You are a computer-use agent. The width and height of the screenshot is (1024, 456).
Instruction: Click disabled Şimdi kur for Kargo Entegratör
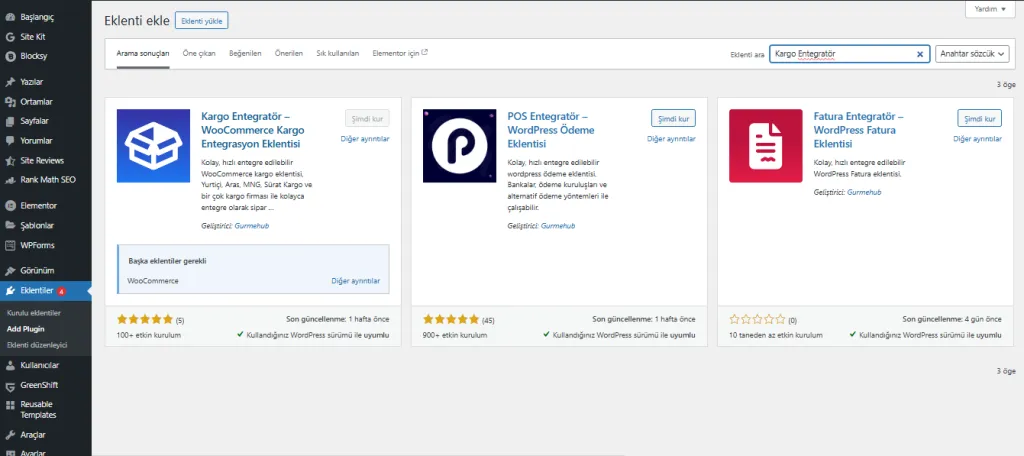[x=367, y=118]
